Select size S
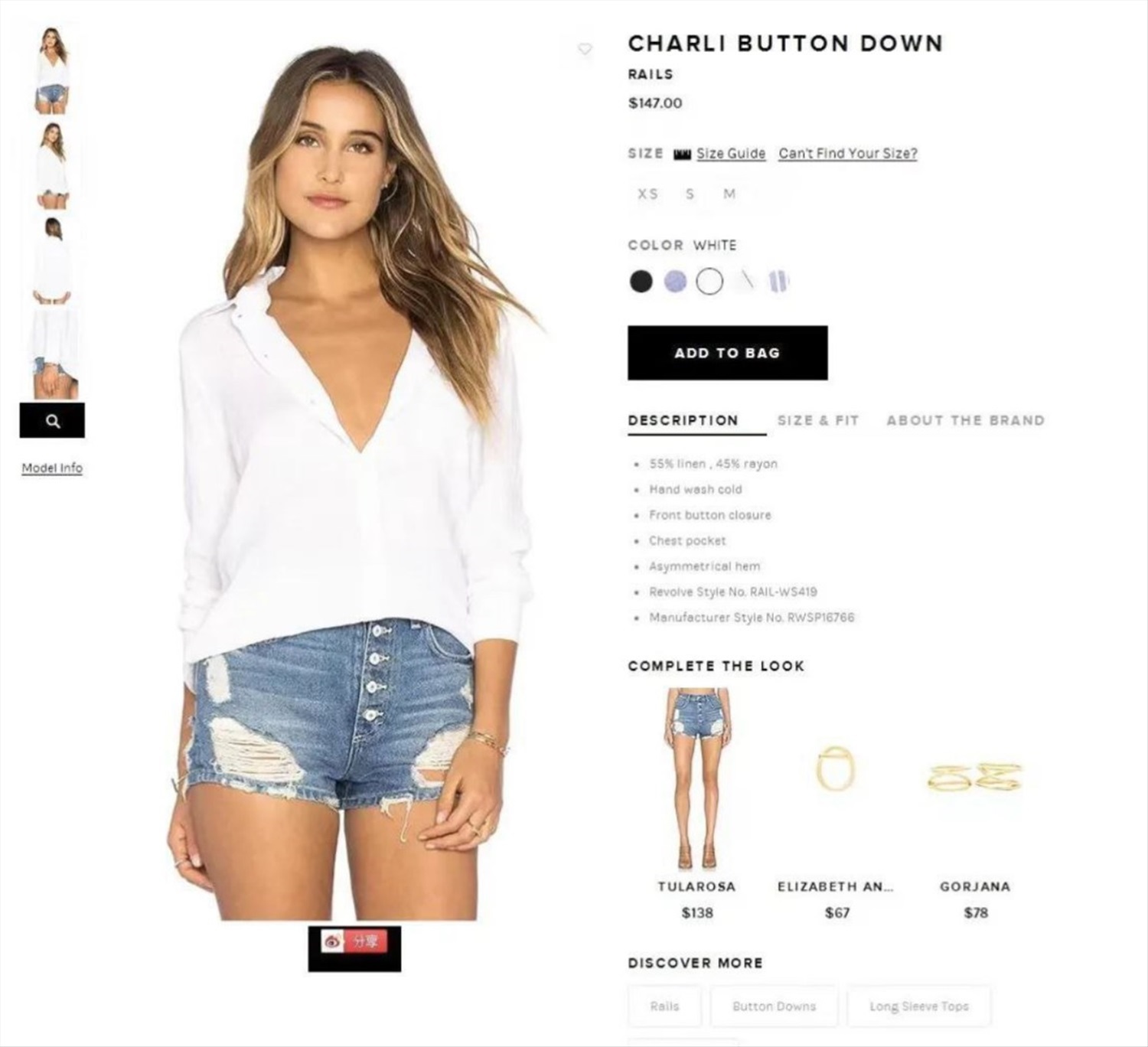The width and height of the screenshot is (1148, 1047). point(690,194)
